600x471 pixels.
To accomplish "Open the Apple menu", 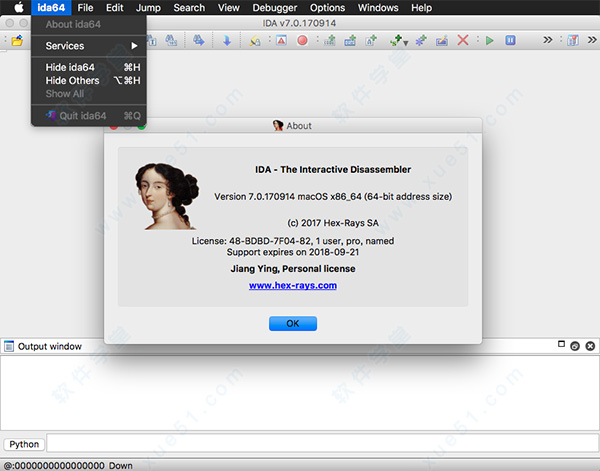I will pos(18,7).
